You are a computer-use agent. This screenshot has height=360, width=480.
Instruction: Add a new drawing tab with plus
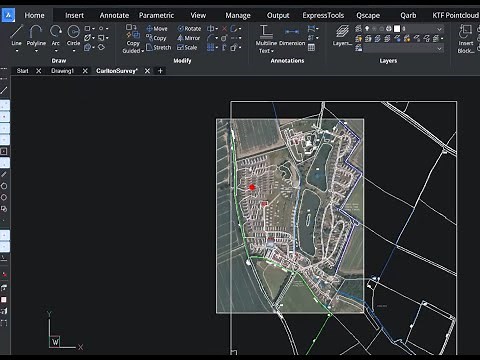160,71
